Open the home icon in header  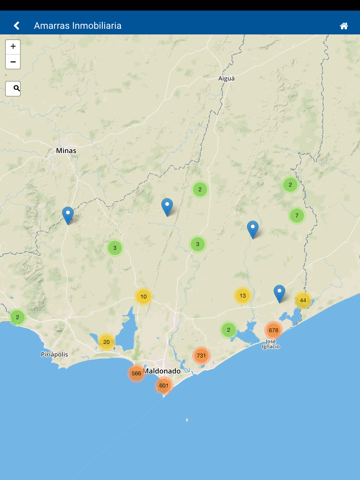(x=344, y=26)
